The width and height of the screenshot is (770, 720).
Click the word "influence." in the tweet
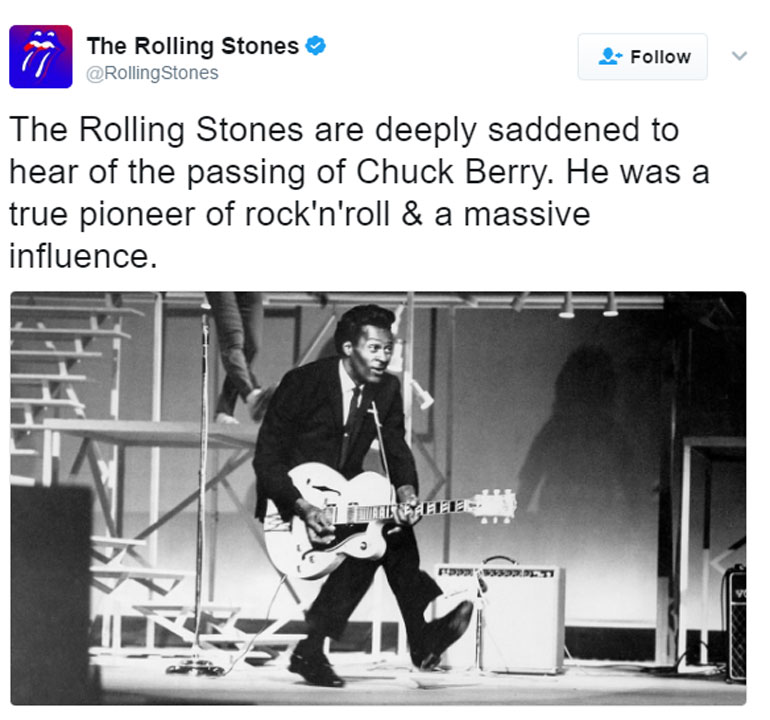(84, 257)
